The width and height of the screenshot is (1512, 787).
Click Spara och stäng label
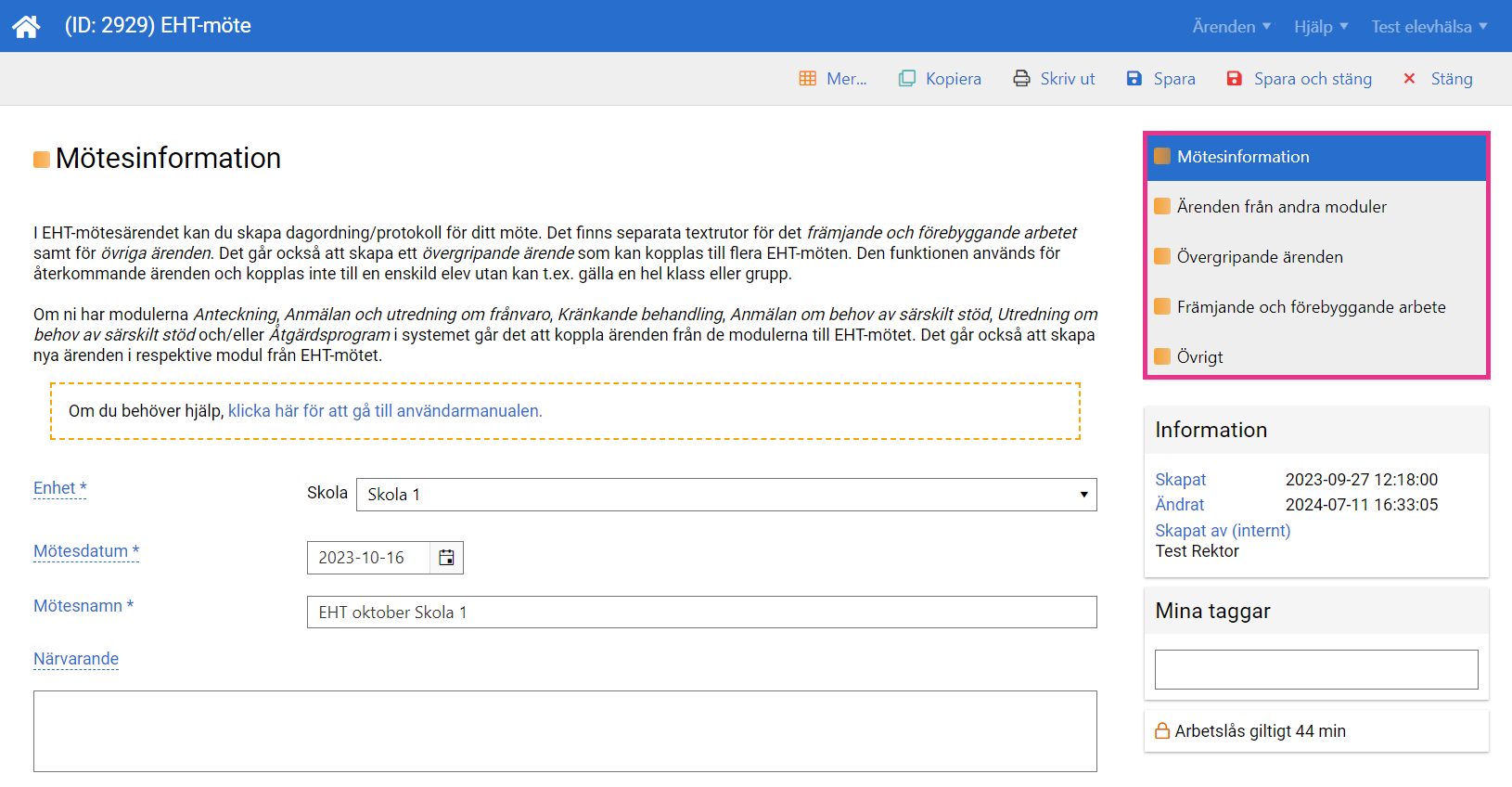[x=1313, y=79]
